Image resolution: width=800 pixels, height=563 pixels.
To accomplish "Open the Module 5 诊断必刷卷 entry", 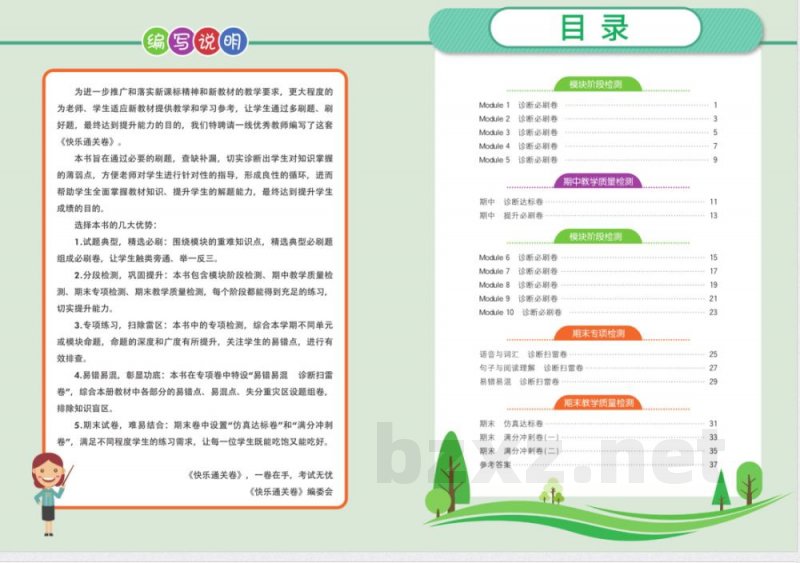I will coord(598,160).
